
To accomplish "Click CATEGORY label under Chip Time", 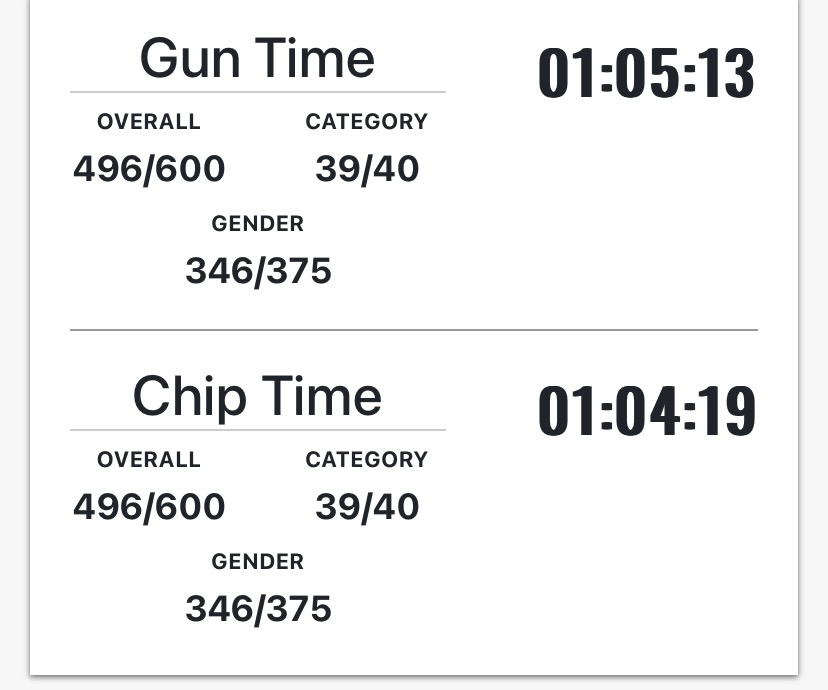I will (x=366, y=459).
